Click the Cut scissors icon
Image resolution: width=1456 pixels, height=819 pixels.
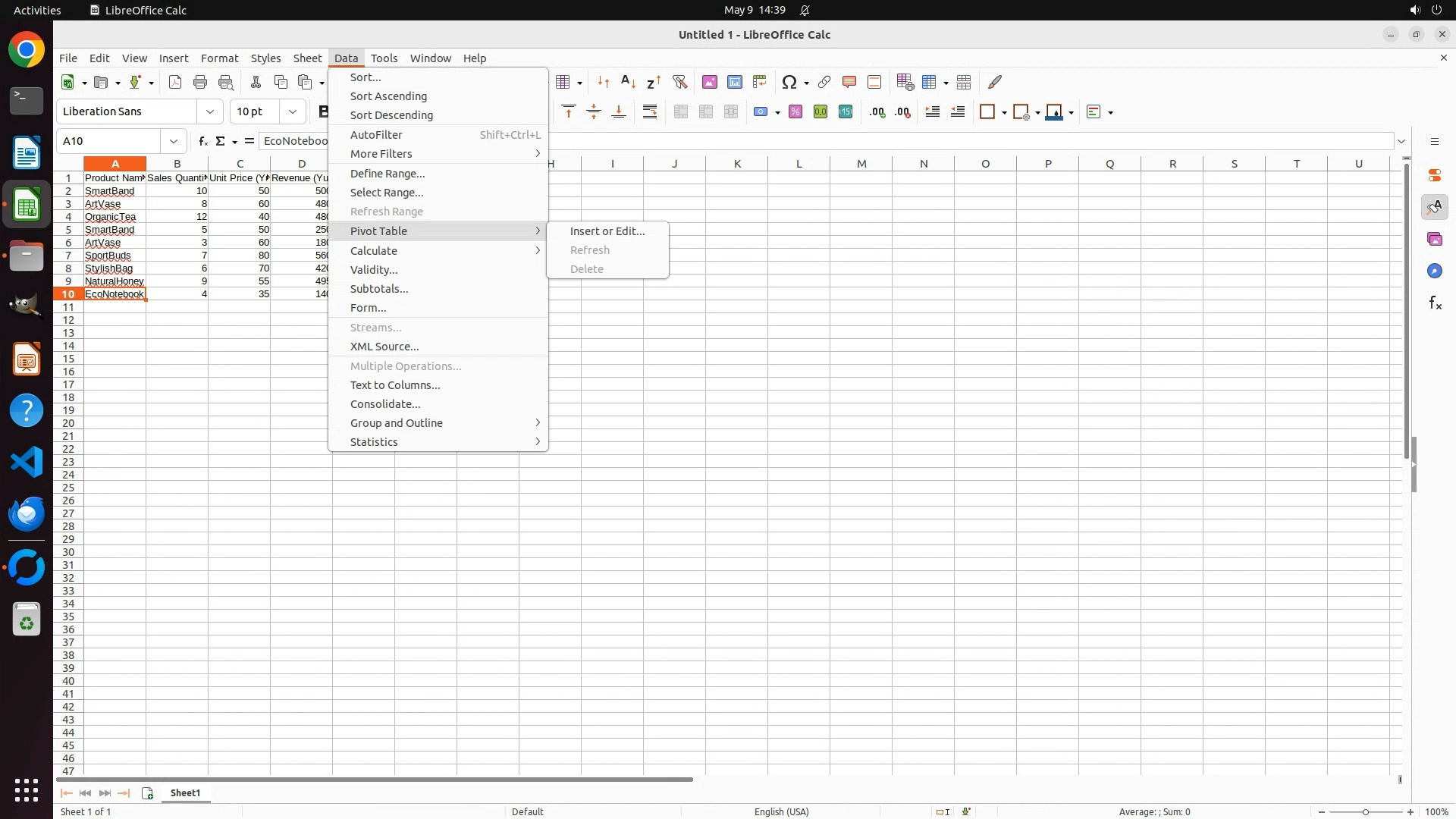(x=256, y=82)
